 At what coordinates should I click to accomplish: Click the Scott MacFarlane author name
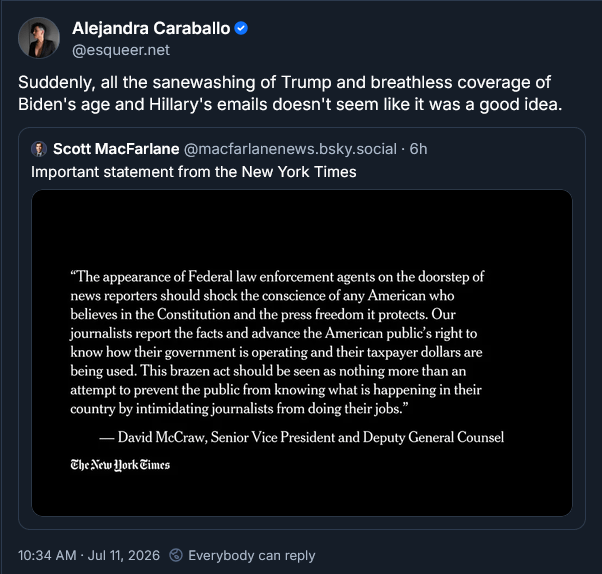pos(116,149)
